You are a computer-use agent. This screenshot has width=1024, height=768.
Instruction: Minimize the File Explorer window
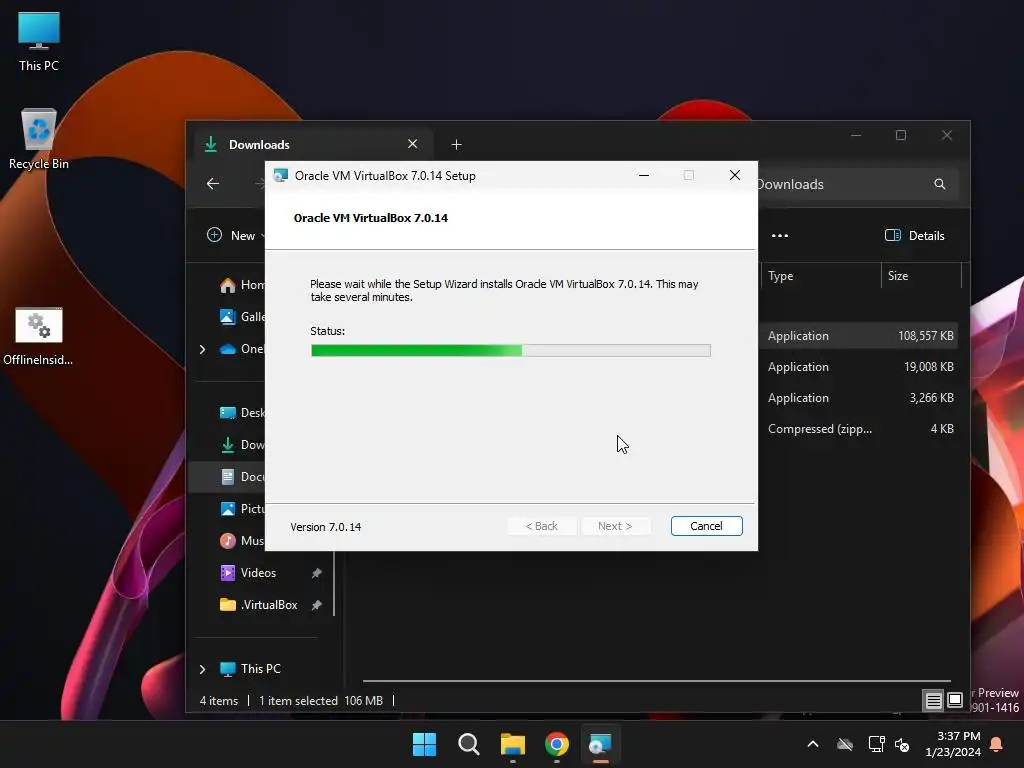click(856, 135)
